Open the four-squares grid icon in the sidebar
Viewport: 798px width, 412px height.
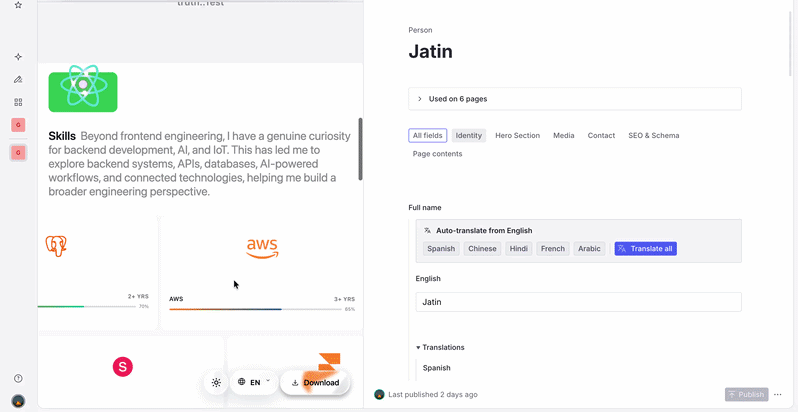point(18,102)
